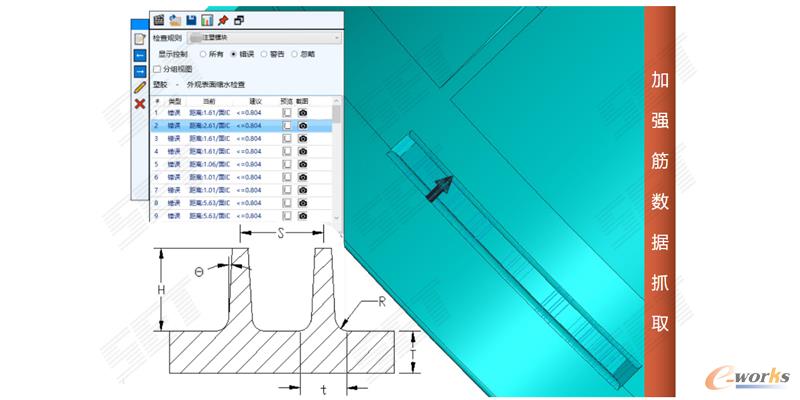Image resolution: width=800 pixels, height=400 pixels.
Task: Click the red X delete icon
Action: click(x=140, y=104)
